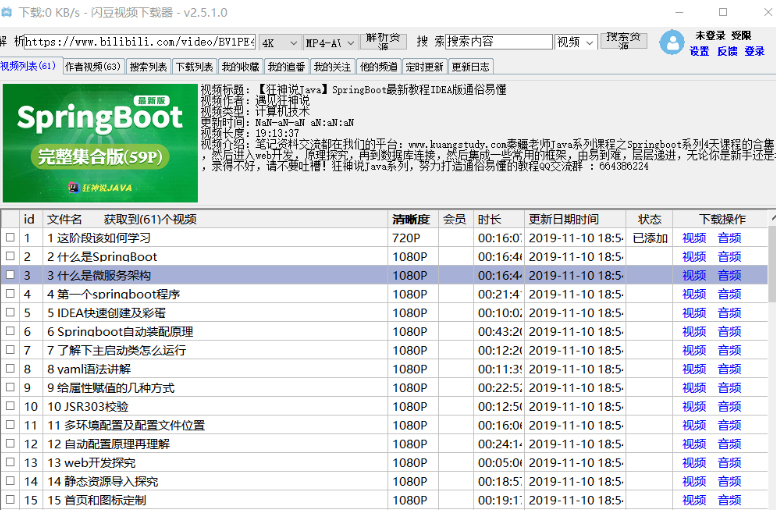This screenshot has height=510, width=776.
Task: Download 视频 for row 3 什么是微服务架构
Action: (x=694, y=276)
